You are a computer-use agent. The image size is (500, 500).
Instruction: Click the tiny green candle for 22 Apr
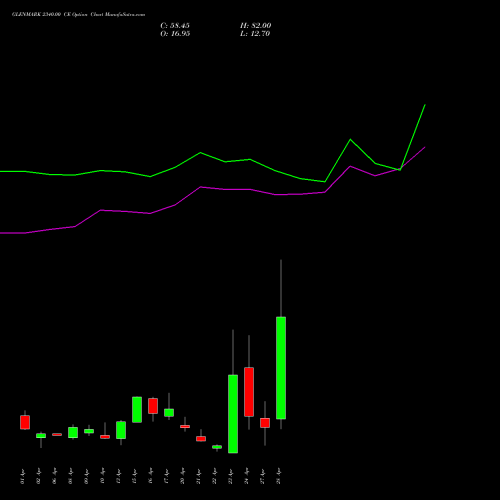(217, 447)
